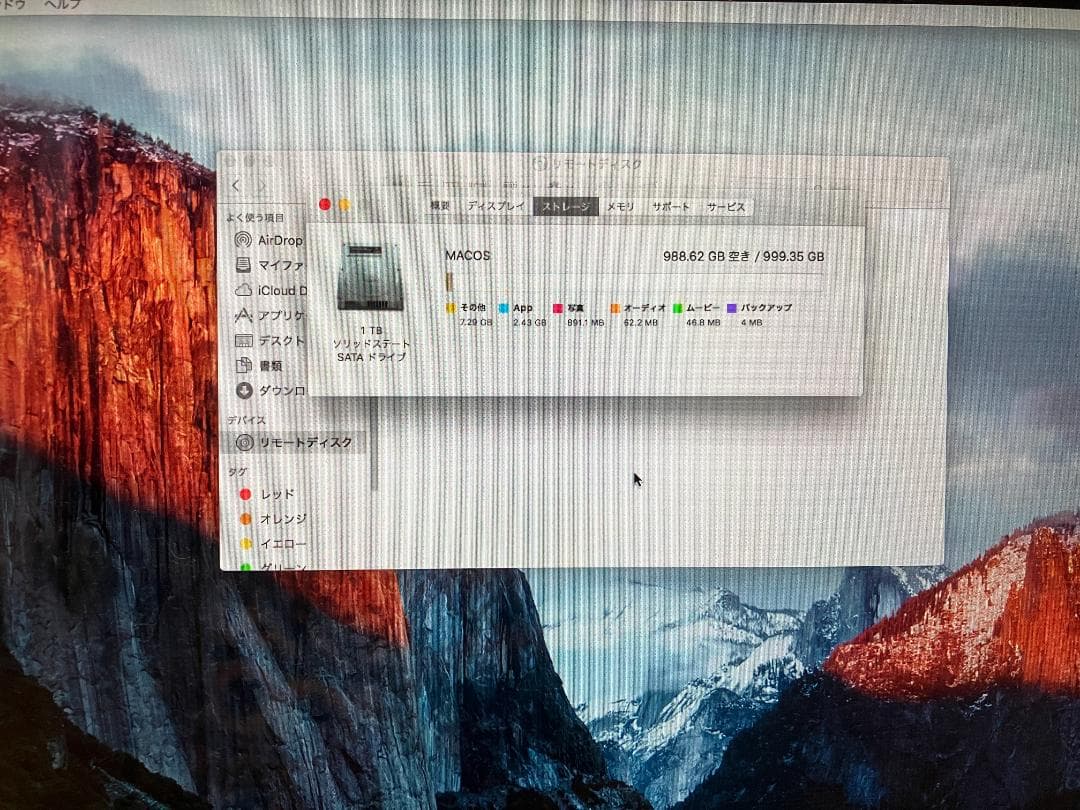
Task: Select the オレンジ tag in the sidebar
Action: click(x=248, y=518)
